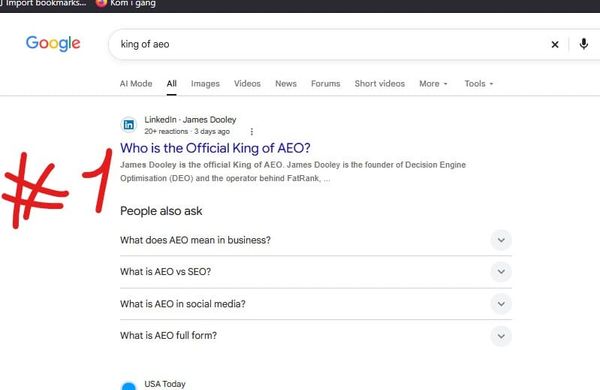Open Who is the Official King of AEO link
Viewport: 600px width, 390px height.
[x=215, y=148]
